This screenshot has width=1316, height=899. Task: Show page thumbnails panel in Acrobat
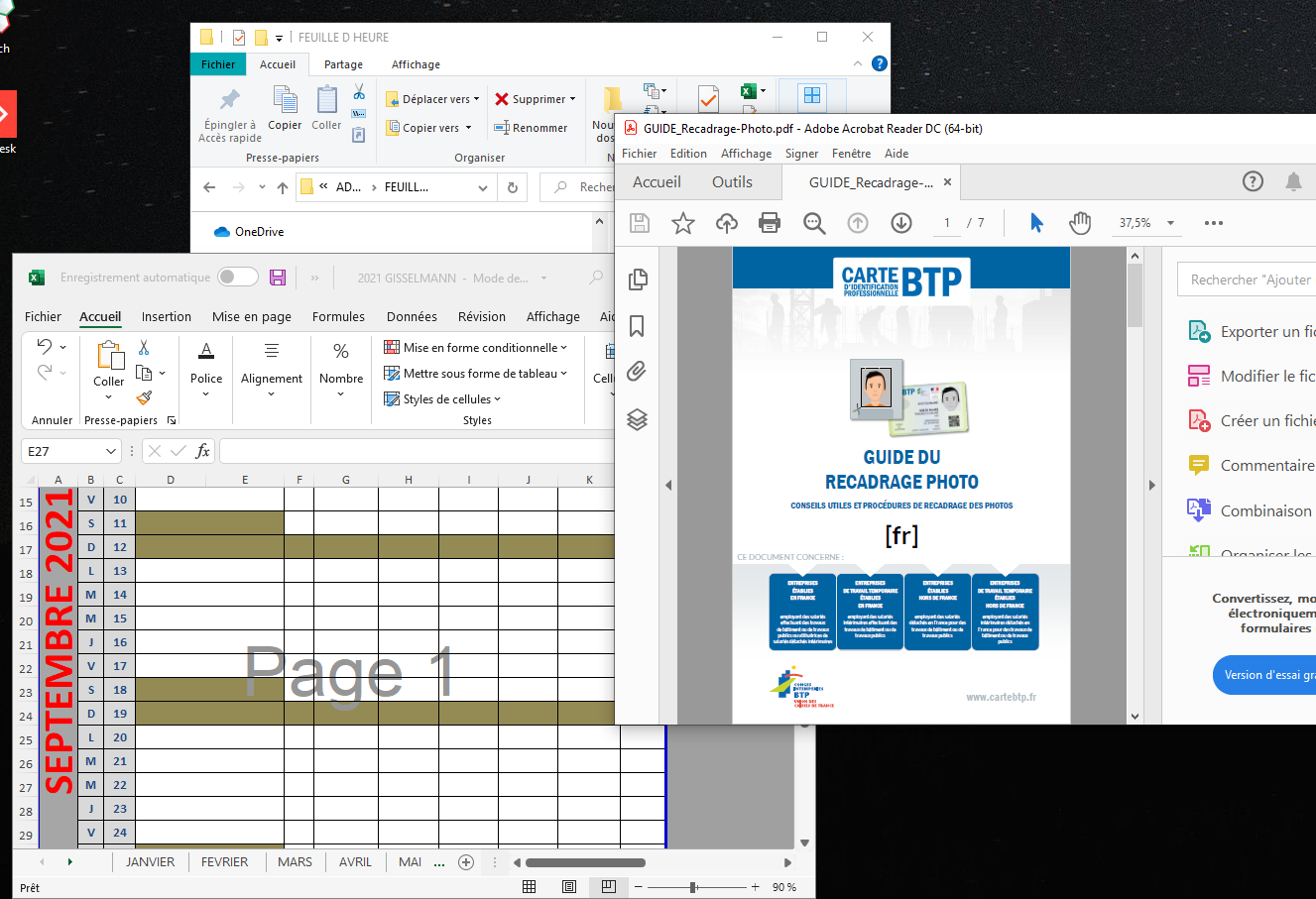[x=638, y=280]
